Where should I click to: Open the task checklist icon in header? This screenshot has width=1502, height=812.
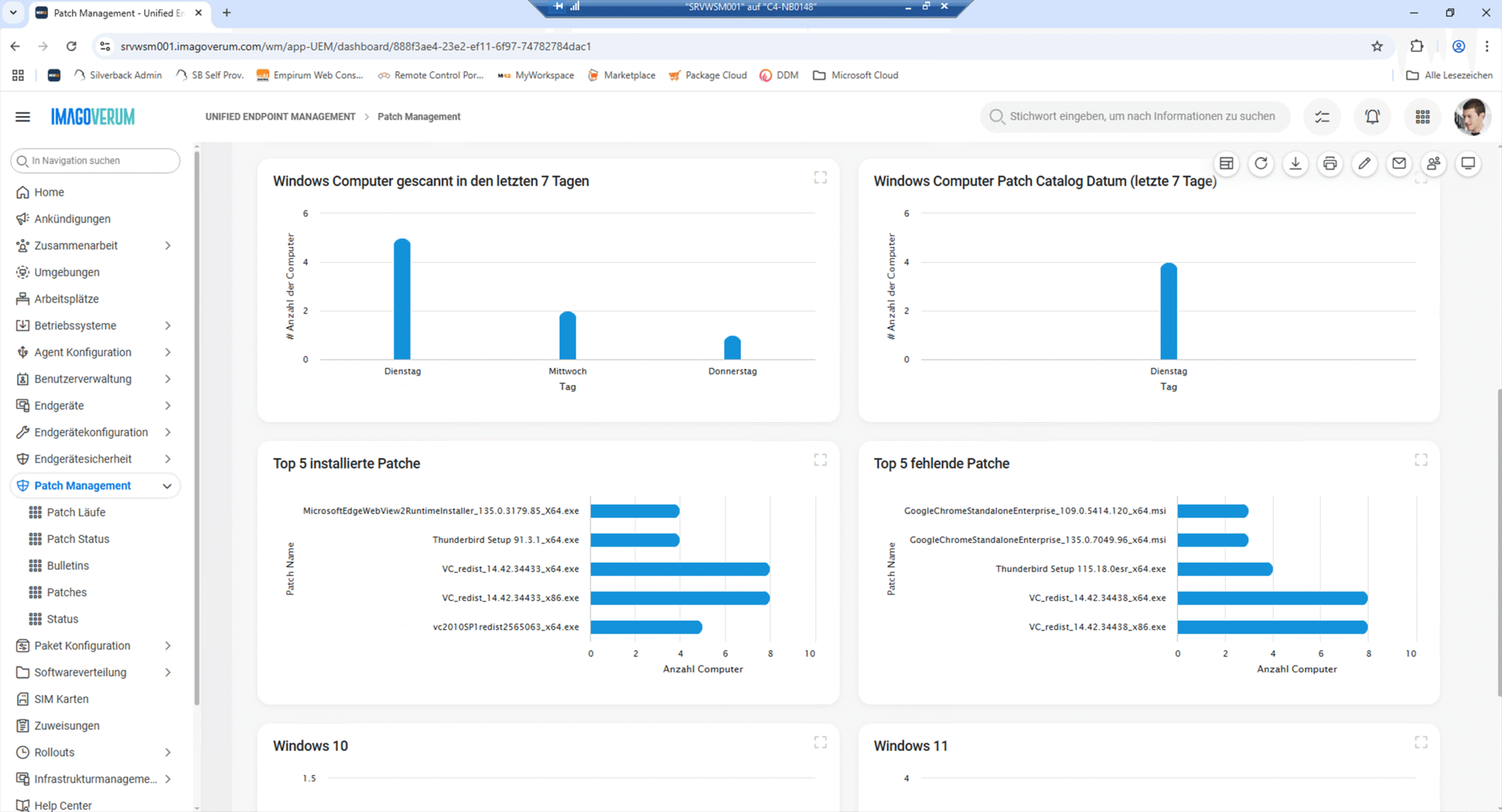coord(1322,117)
